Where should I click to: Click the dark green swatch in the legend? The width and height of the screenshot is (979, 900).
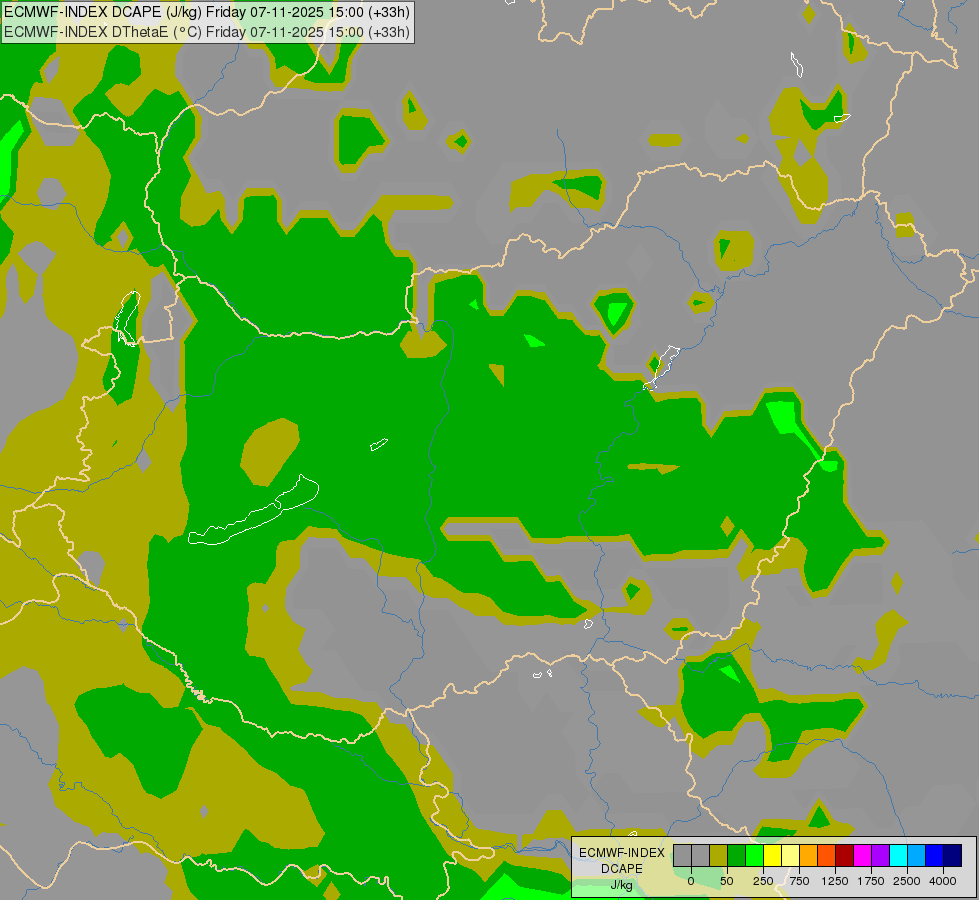pyautogui.click(x=737, y=855)
